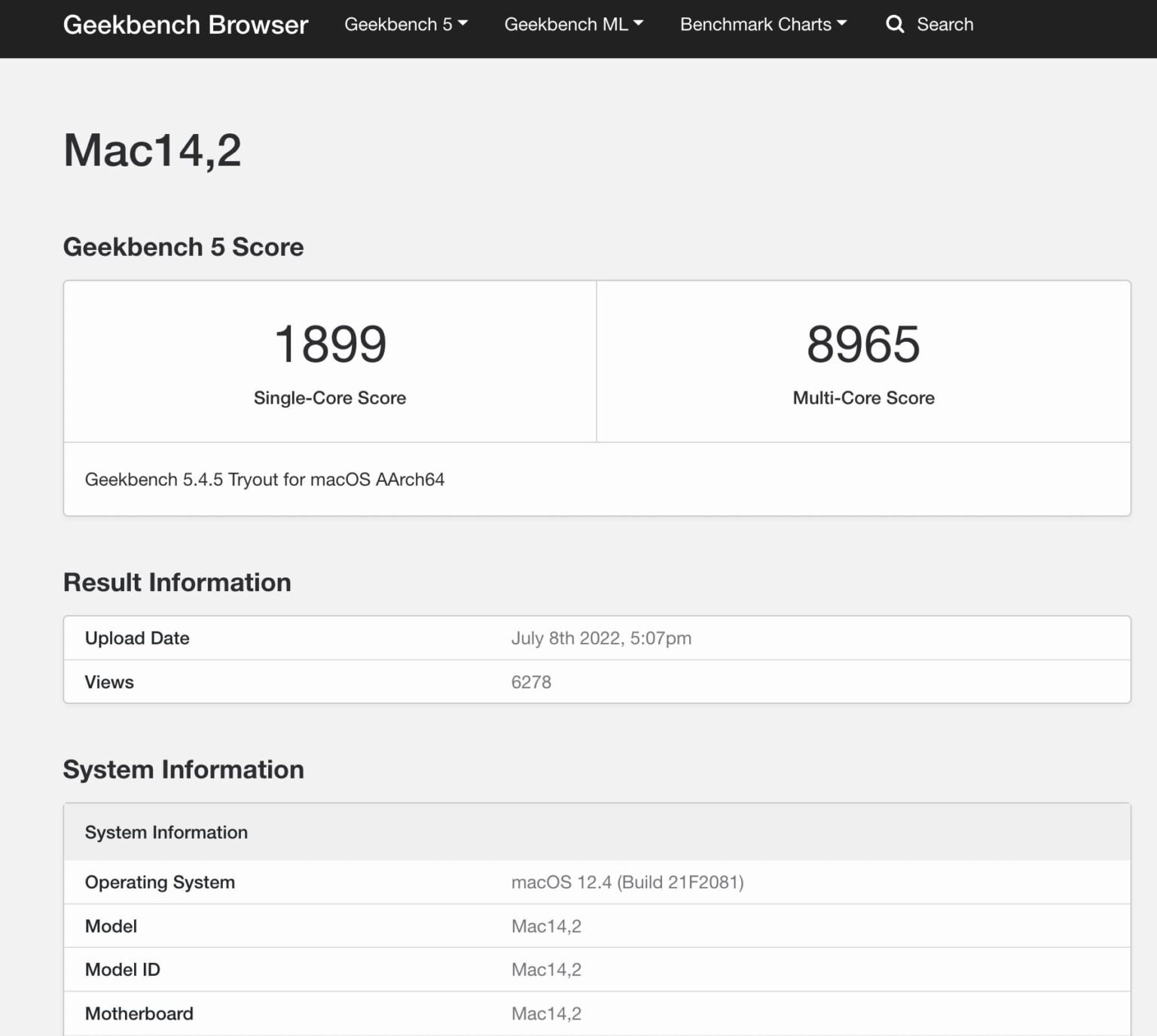Open the Geekbench 5 dropdown
The image size is (1157, 1036).
(x=405, y=24)
